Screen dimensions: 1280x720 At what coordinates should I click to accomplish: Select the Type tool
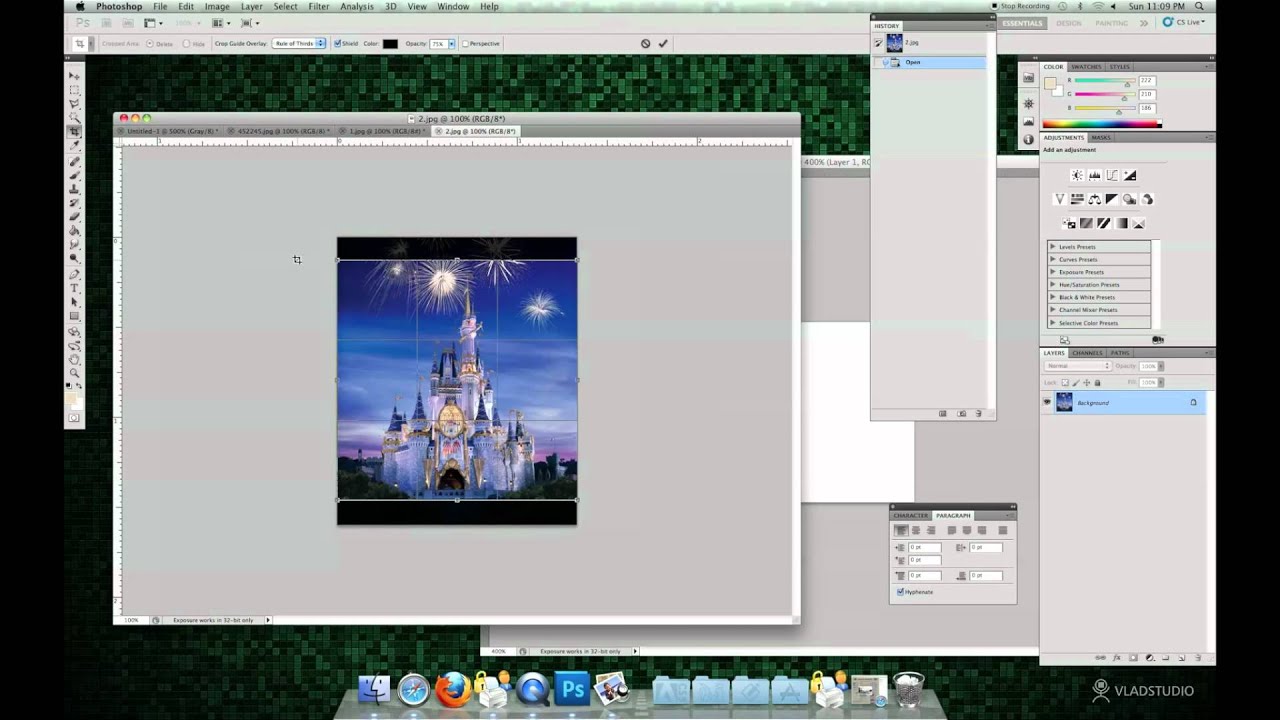[74, 288]
